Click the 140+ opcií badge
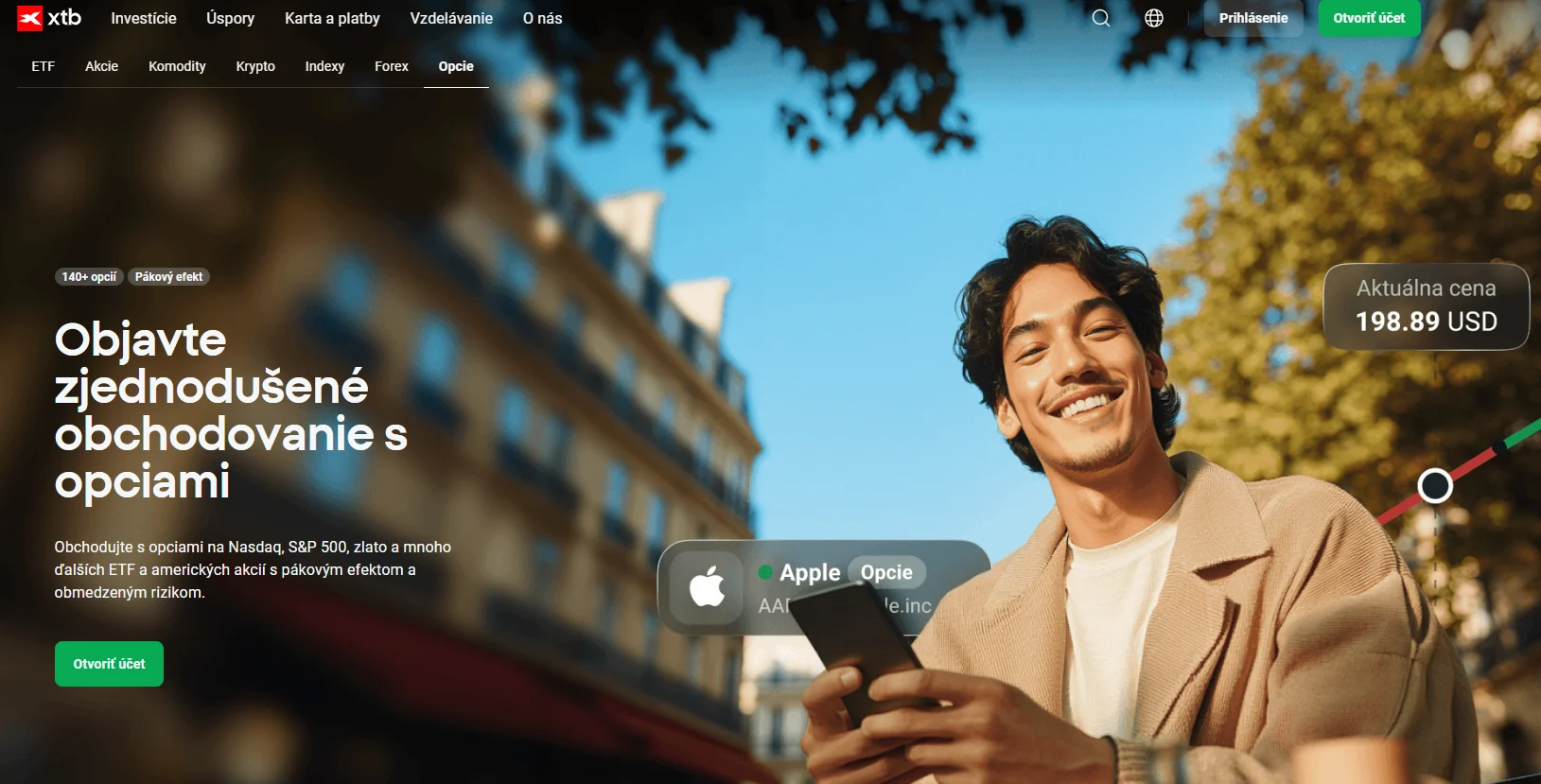Image resolution: width=1541 pixels, height=784 pixels. (x=89, y=277)
